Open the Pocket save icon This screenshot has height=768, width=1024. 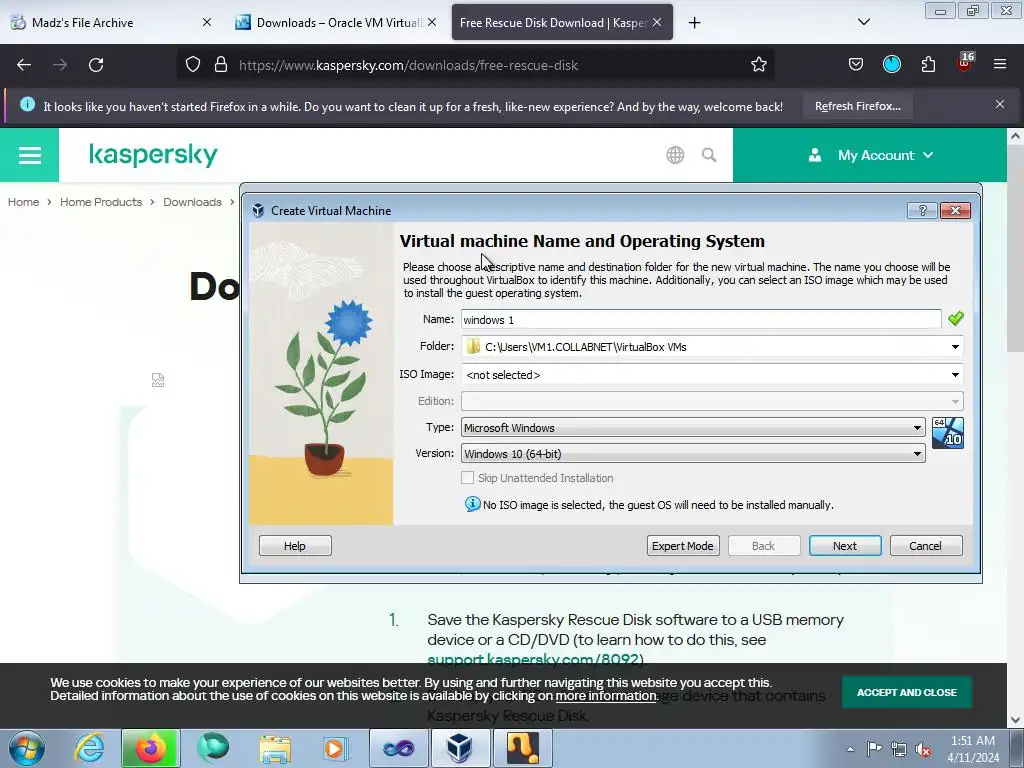856,65
